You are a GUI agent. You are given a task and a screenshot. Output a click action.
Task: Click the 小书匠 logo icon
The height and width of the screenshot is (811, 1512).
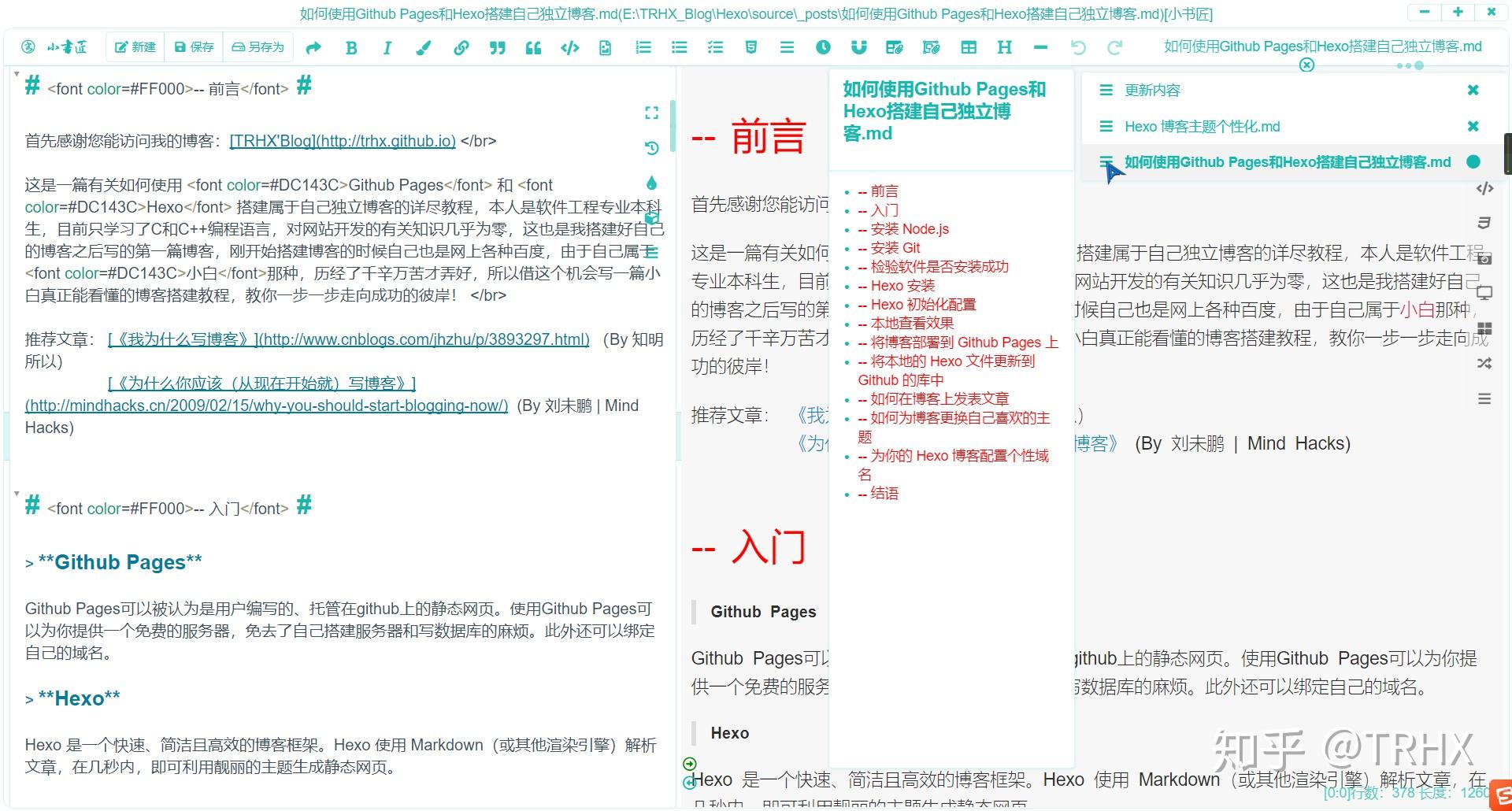(28, 47)
